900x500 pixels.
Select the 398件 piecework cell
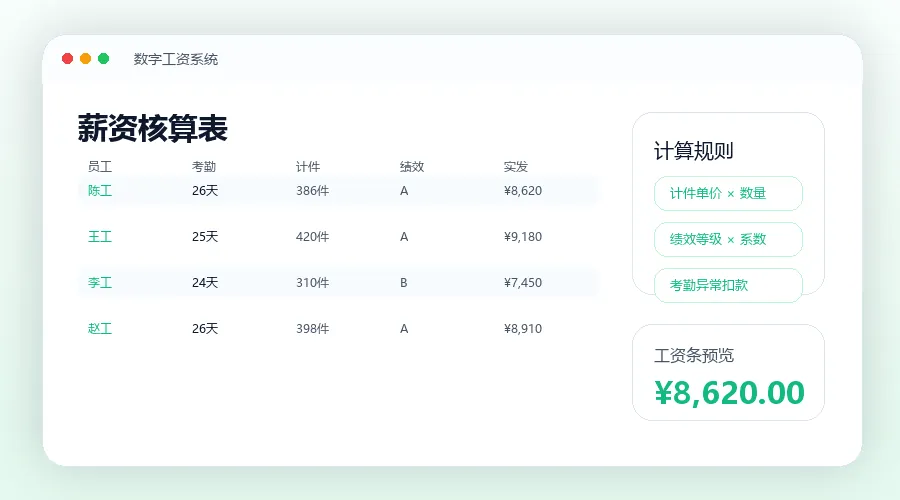click(312, 328)
